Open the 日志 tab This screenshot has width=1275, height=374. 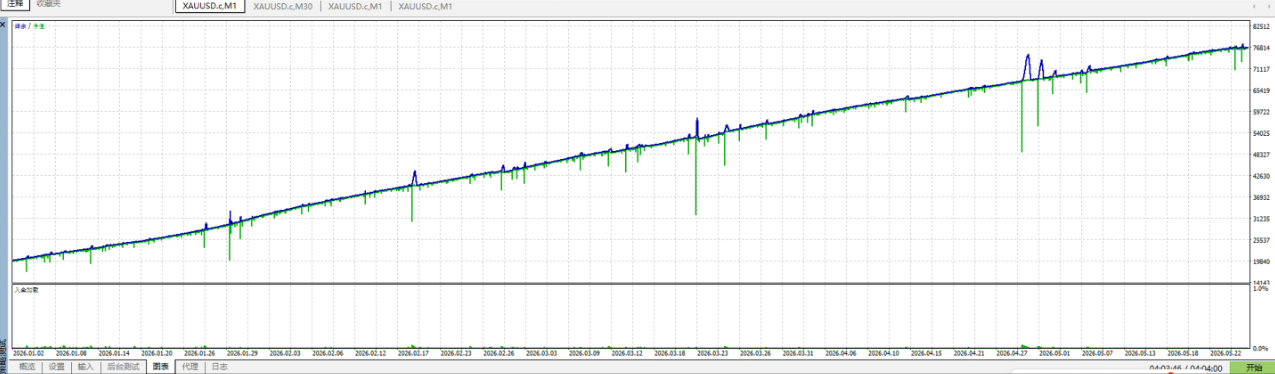[x=219, y=367]
